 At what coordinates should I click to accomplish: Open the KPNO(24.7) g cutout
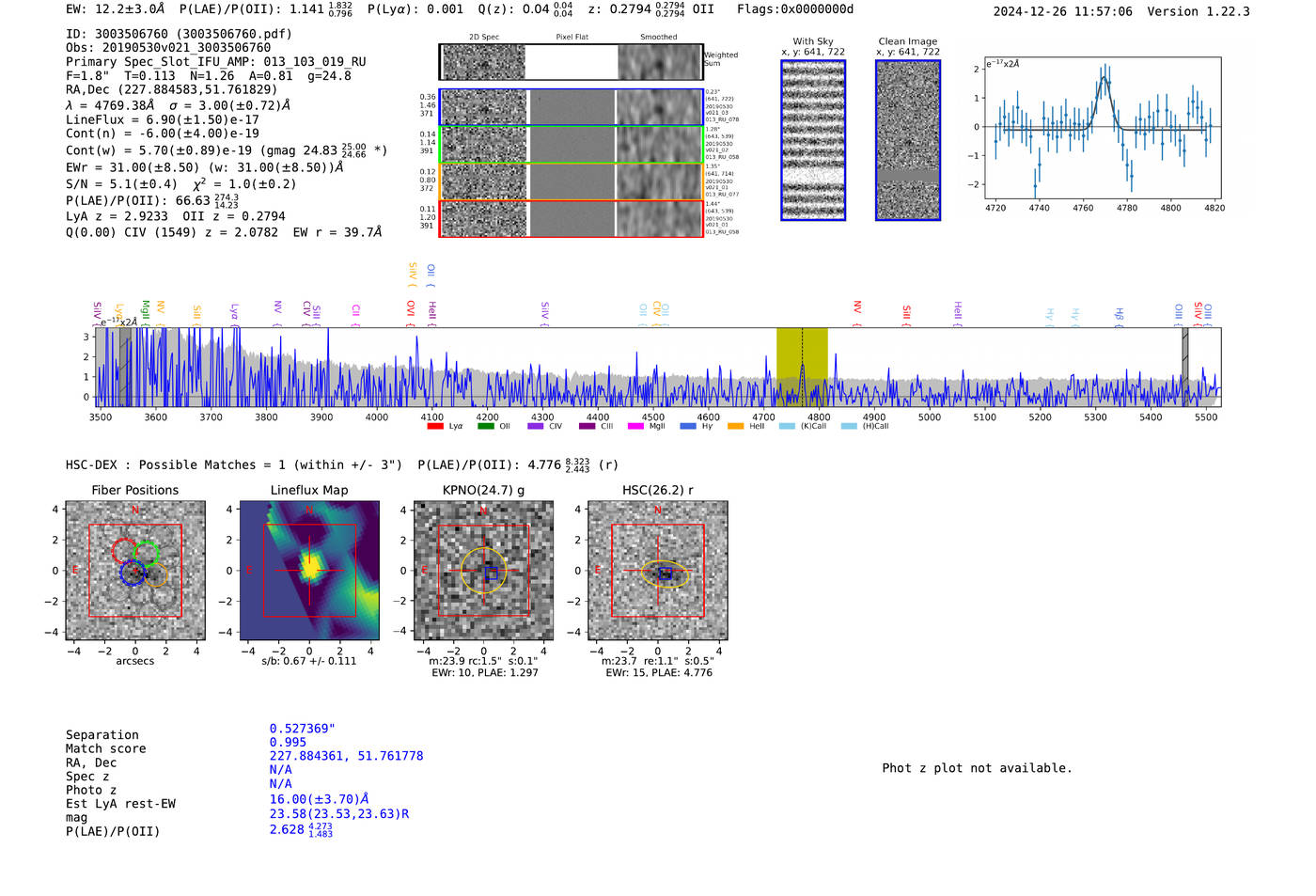point(483,571)
